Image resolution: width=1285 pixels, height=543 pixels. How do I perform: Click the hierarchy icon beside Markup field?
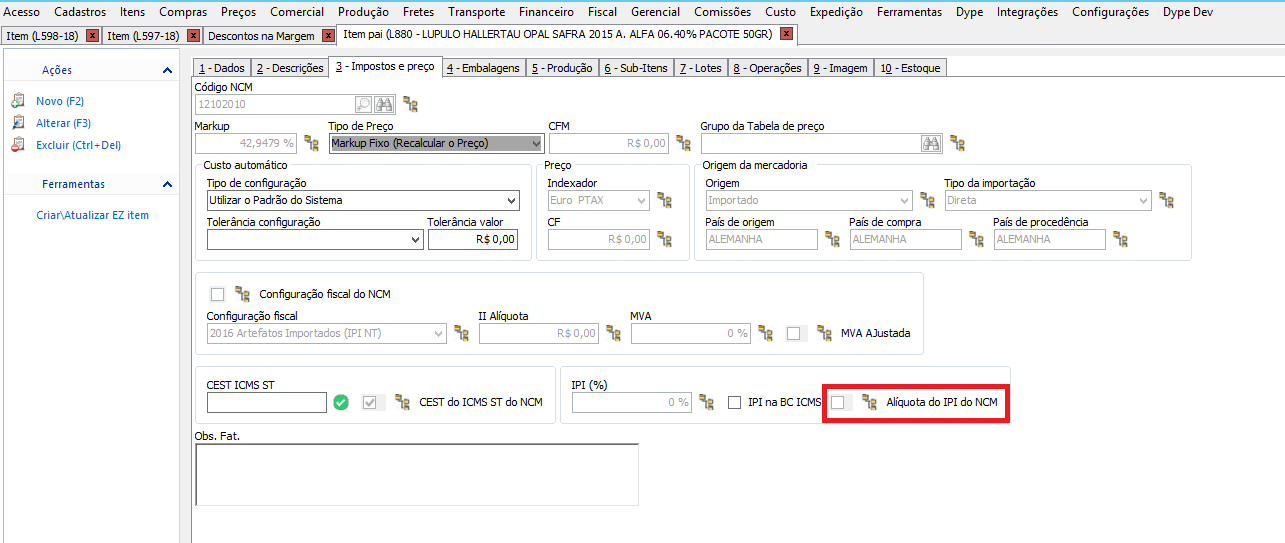[x=311, y=143]
